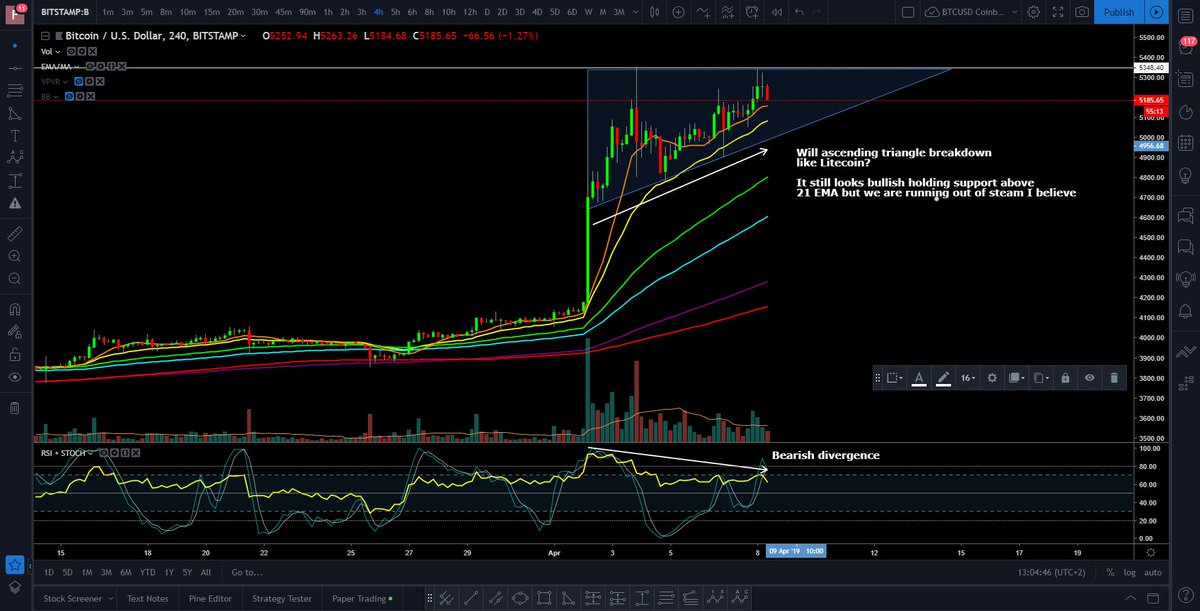
Task: Start bar replay with the rewind icon
Action: click(777, 12)
